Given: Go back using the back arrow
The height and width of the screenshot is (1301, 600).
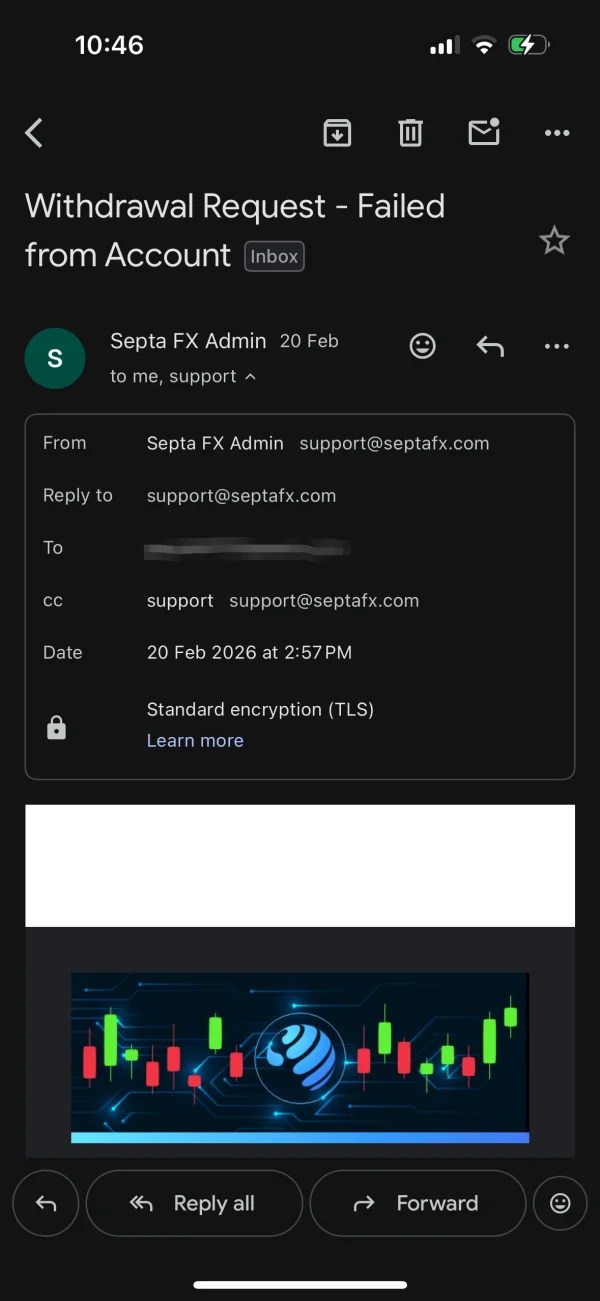Looking at the screenshot, I should click(34, 133).
